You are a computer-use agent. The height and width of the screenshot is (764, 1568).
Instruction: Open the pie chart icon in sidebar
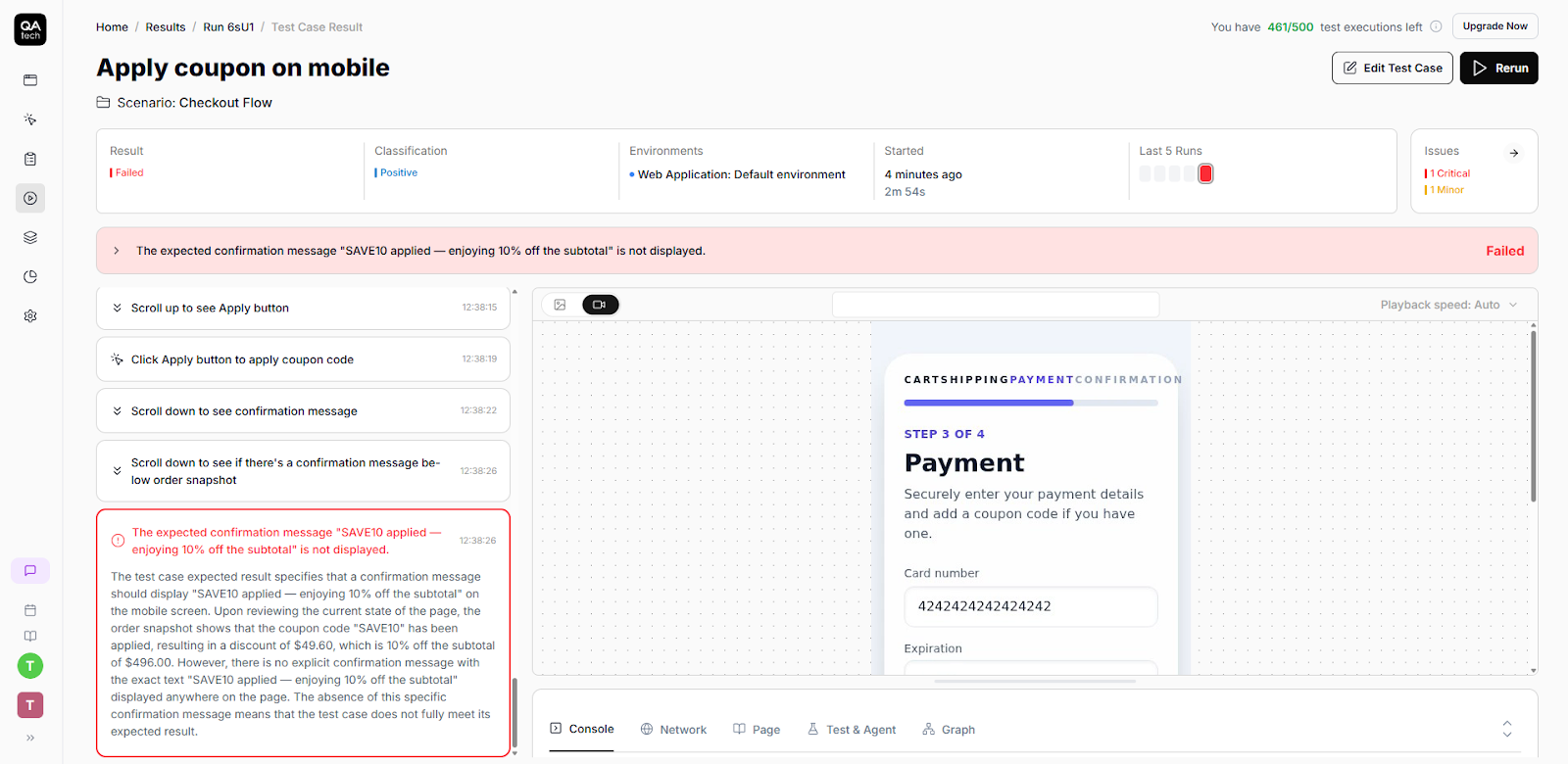point(30,277)
